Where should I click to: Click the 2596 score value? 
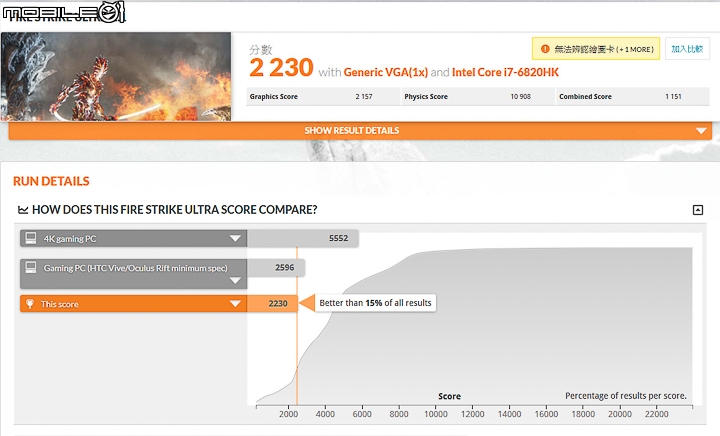point(285,268)
